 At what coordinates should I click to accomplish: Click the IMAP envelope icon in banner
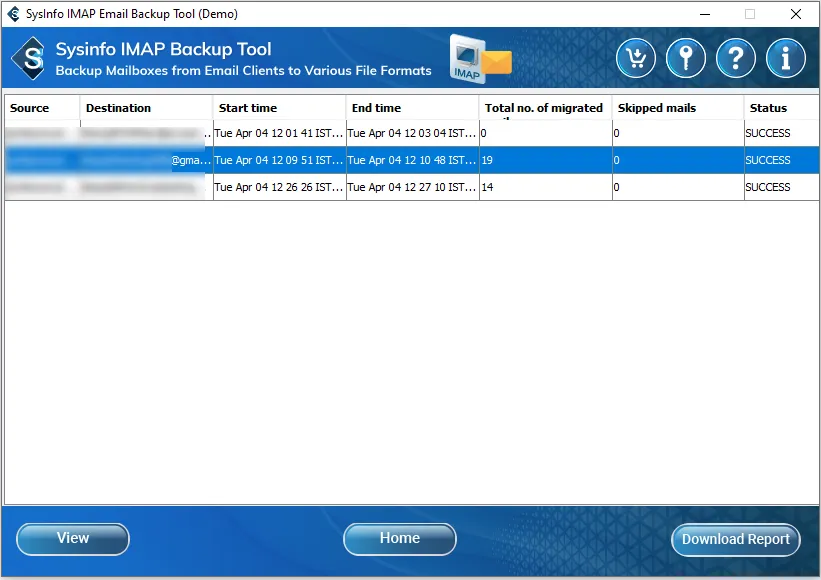(x=479, y=59)
